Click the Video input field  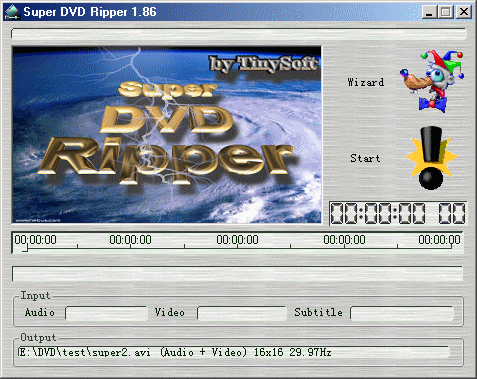(x=242, y=313)
